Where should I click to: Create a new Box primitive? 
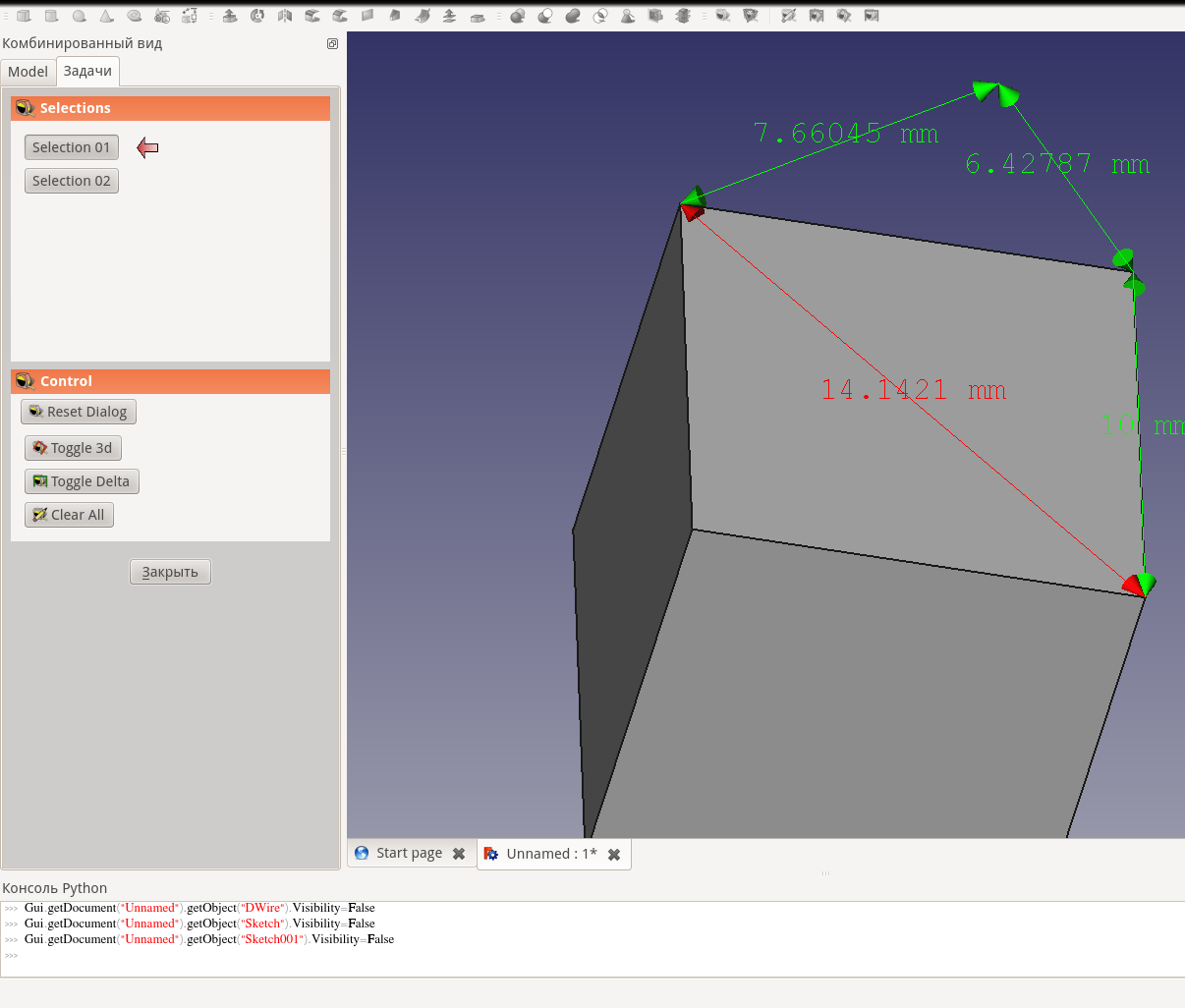[24, 16]
